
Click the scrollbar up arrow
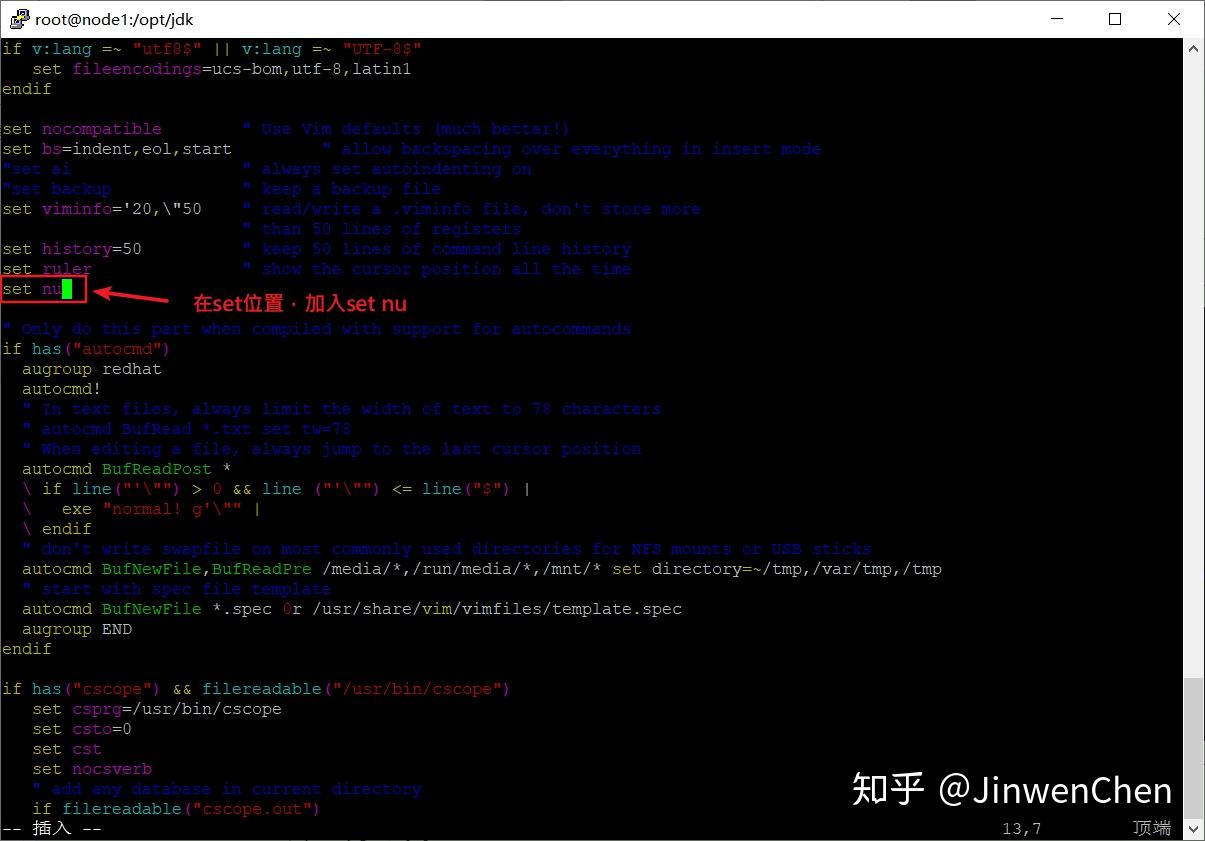[1194, 46]
